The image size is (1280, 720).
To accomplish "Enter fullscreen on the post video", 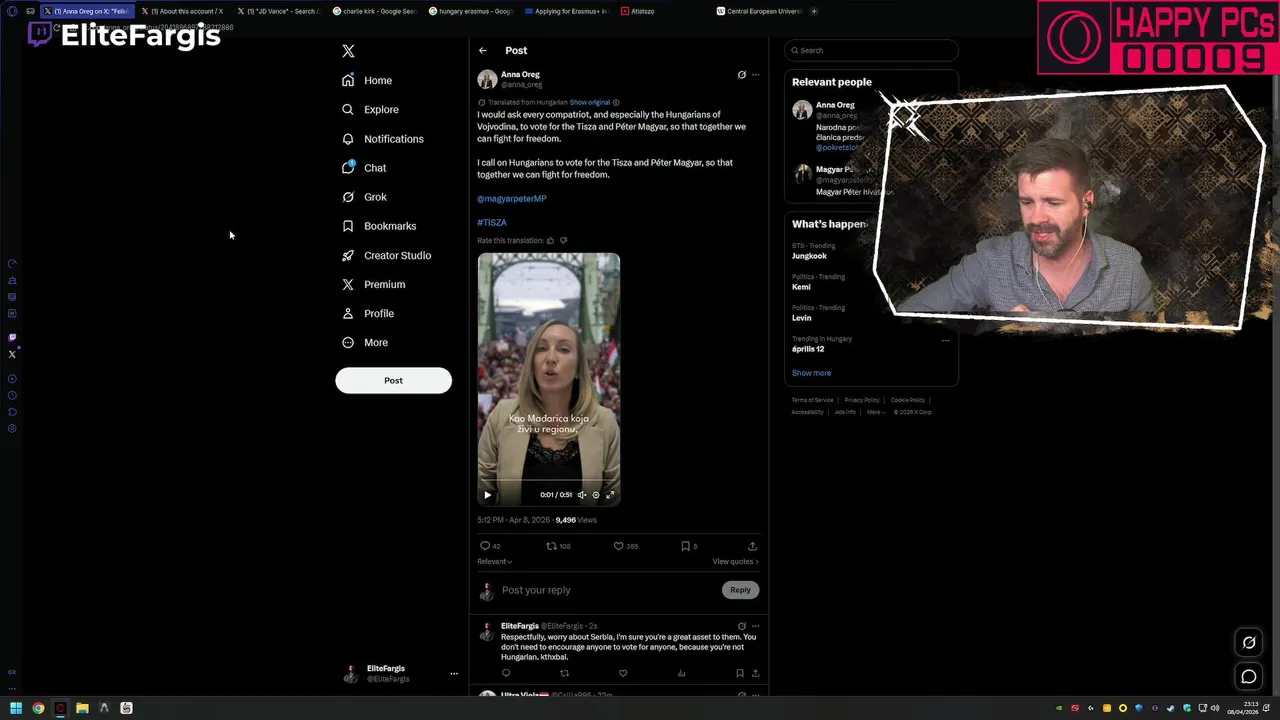I will coord(610,495).
